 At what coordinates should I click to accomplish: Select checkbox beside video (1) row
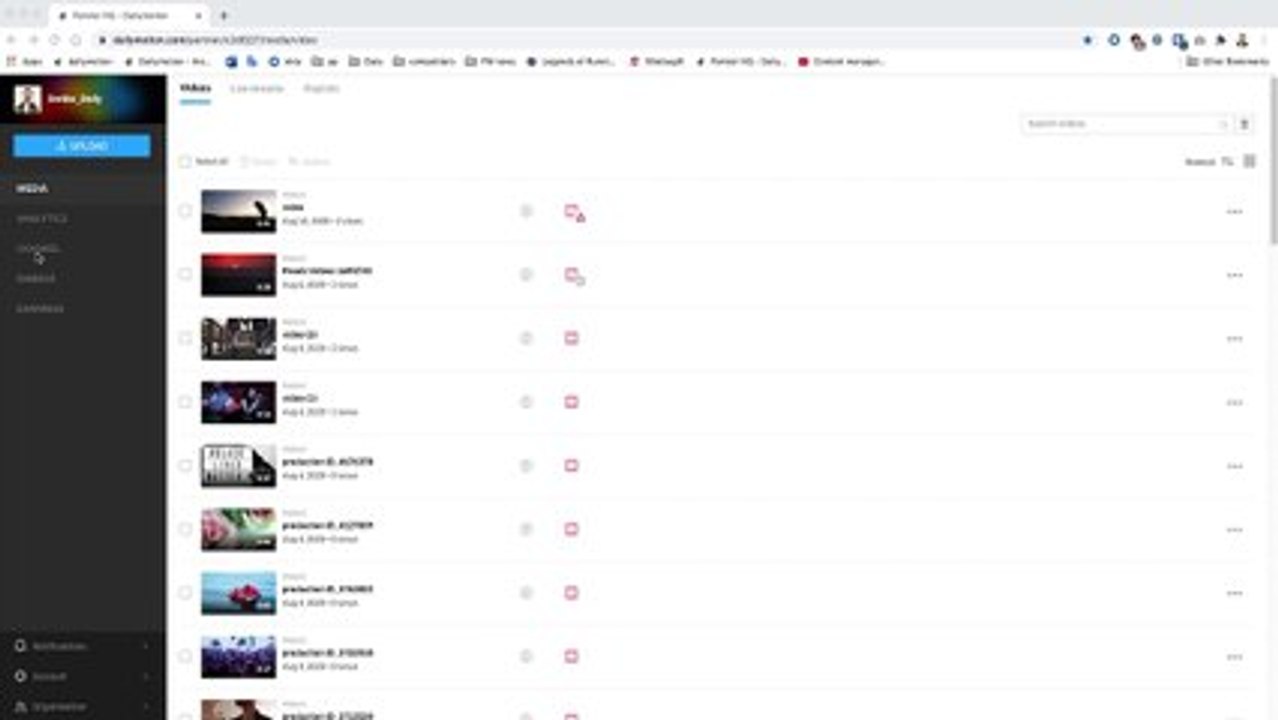coord(185,402)
